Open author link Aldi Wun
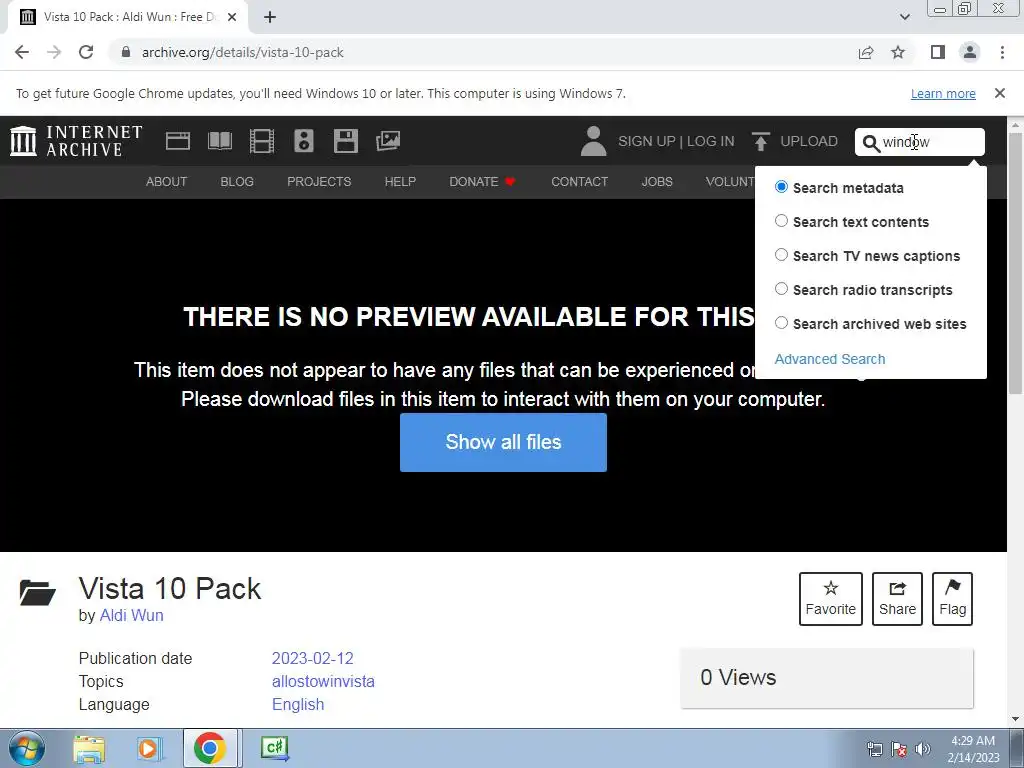Viewport: 1024px width, 768px height. pos(131,615)
